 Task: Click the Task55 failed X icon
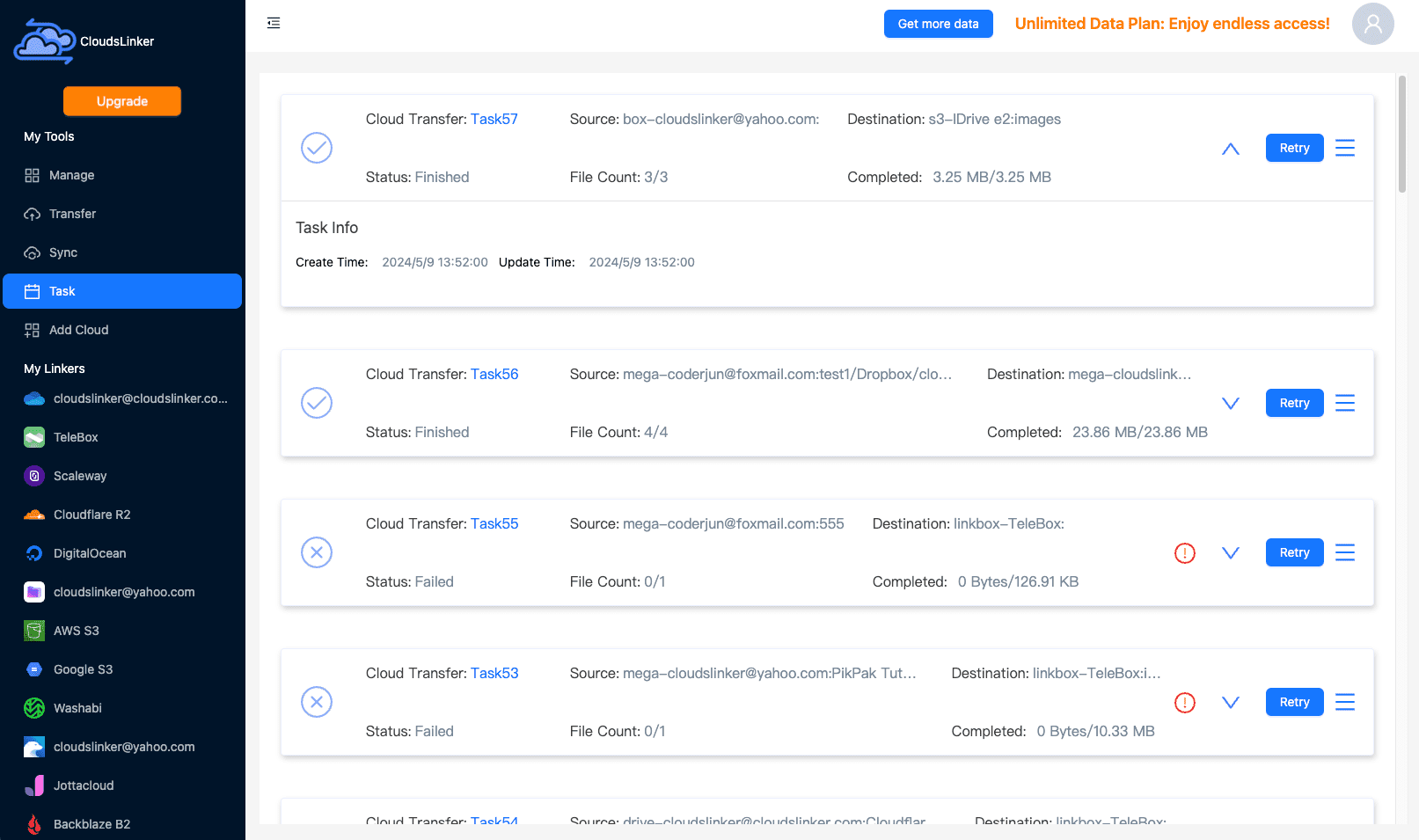point(317,552)
